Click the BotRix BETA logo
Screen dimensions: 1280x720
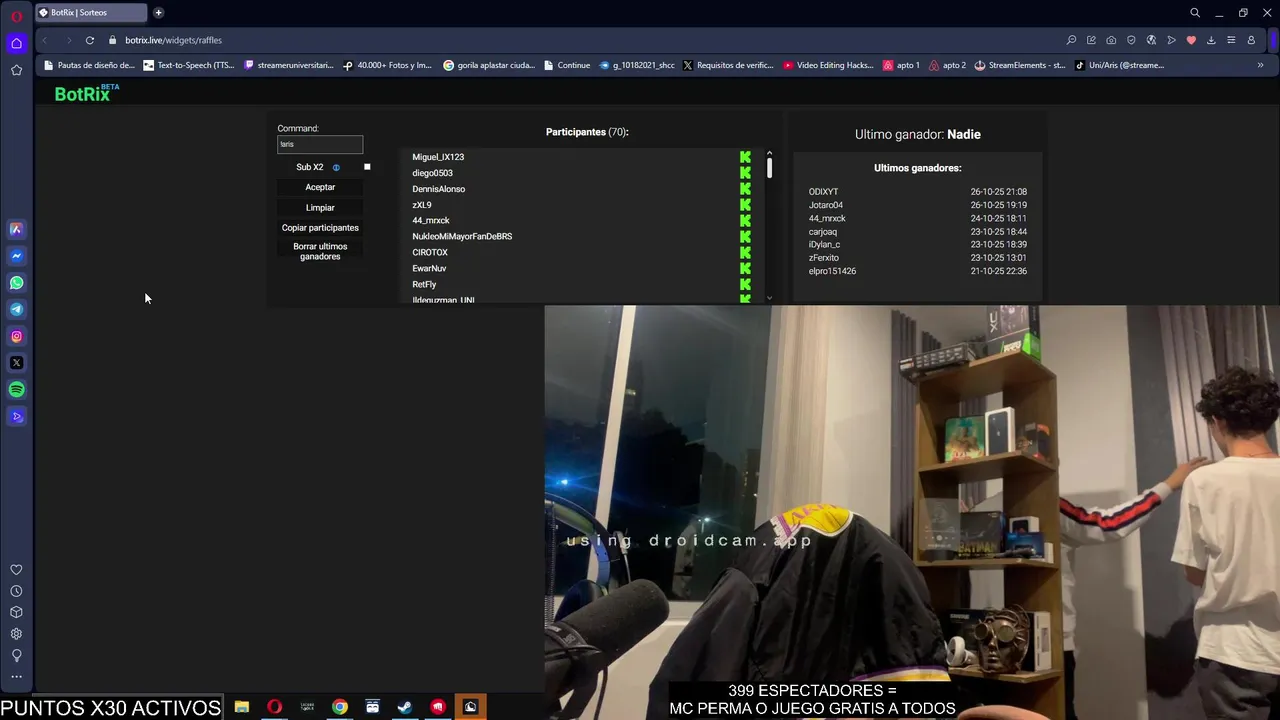[x=87, y=93]
